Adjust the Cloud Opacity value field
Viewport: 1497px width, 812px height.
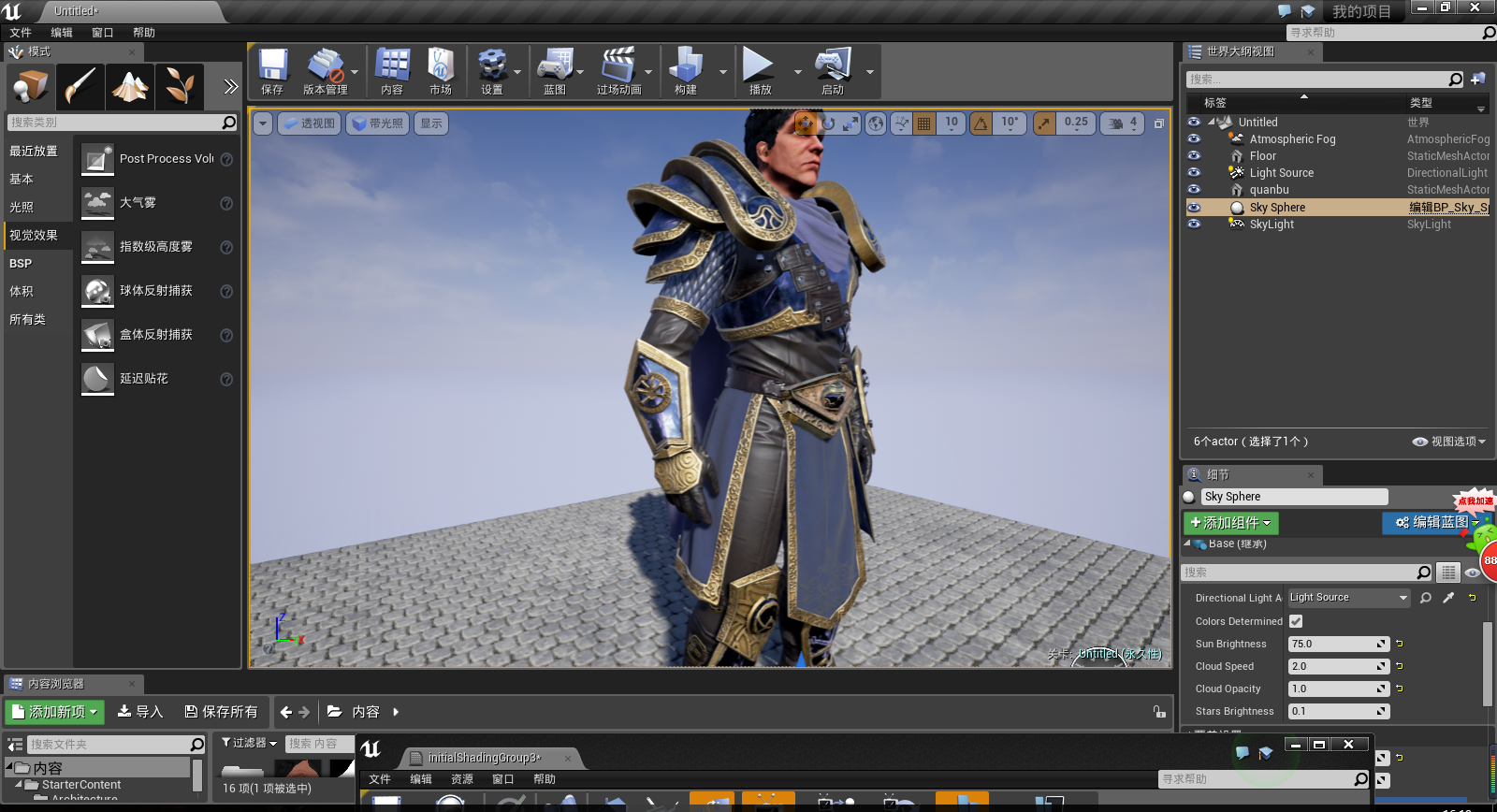pos(1339,689)
